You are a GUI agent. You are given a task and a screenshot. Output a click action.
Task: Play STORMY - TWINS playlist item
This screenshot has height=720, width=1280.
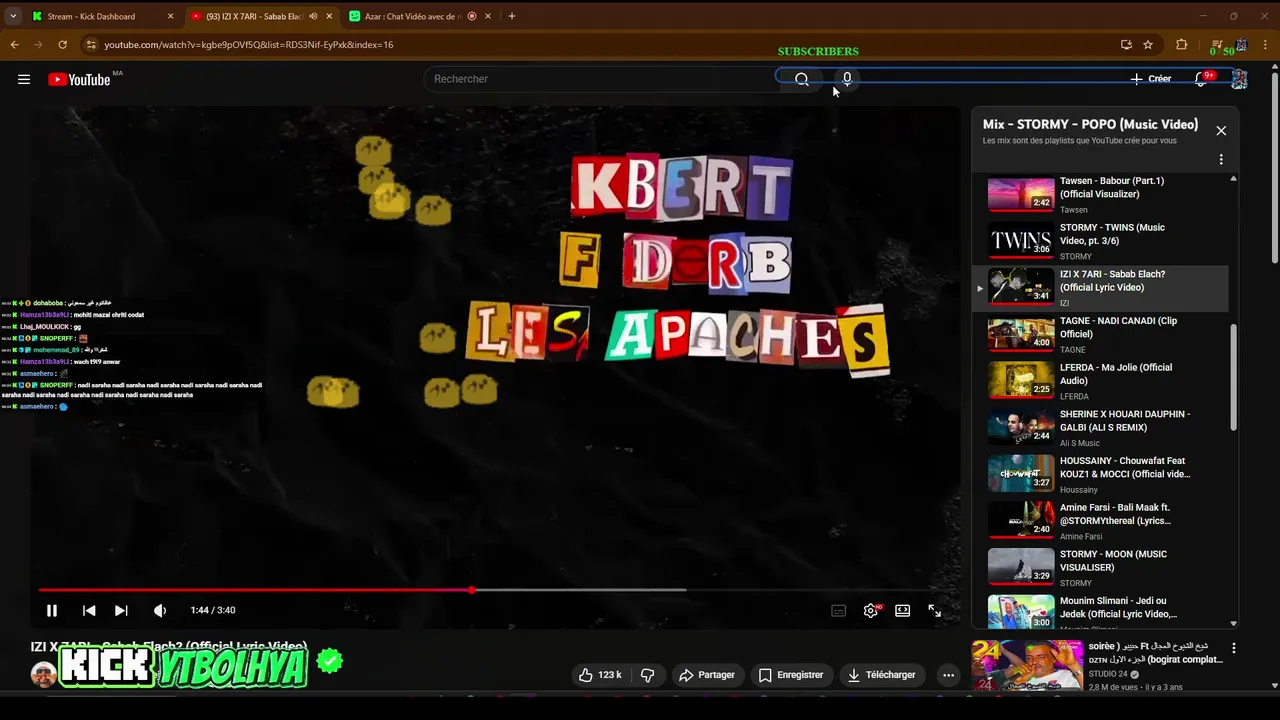[x=1100, y=241]
